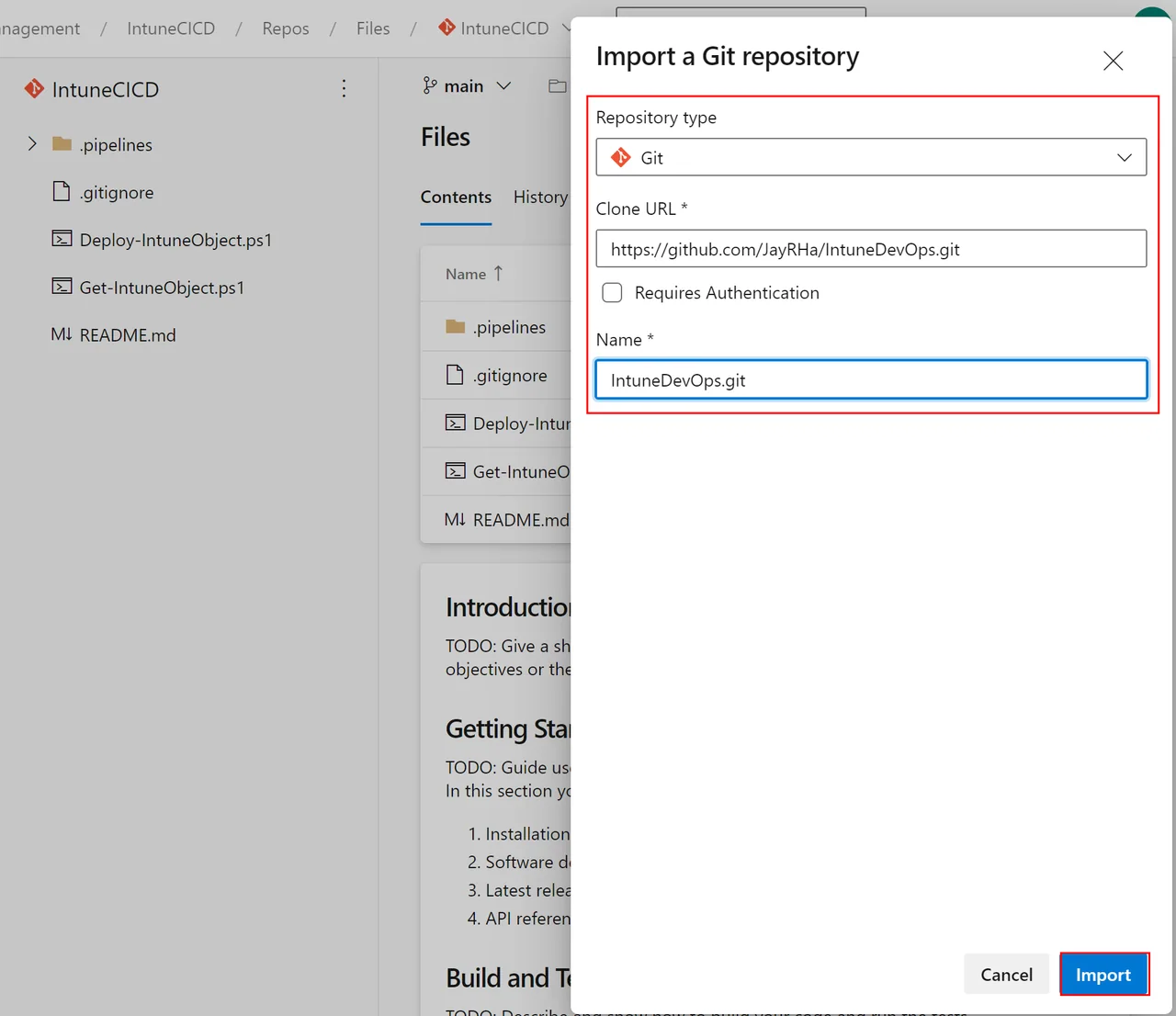Click the Clone URL input field
The height and width of the screenshot is (1016, 1176).
tap(871, 249)
